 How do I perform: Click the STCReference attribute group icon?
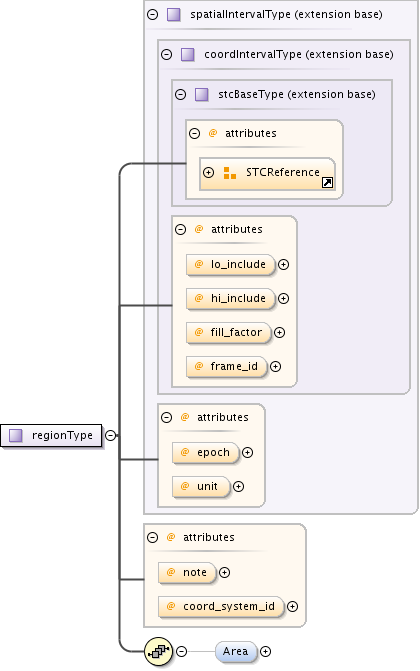tap(230, 173)
